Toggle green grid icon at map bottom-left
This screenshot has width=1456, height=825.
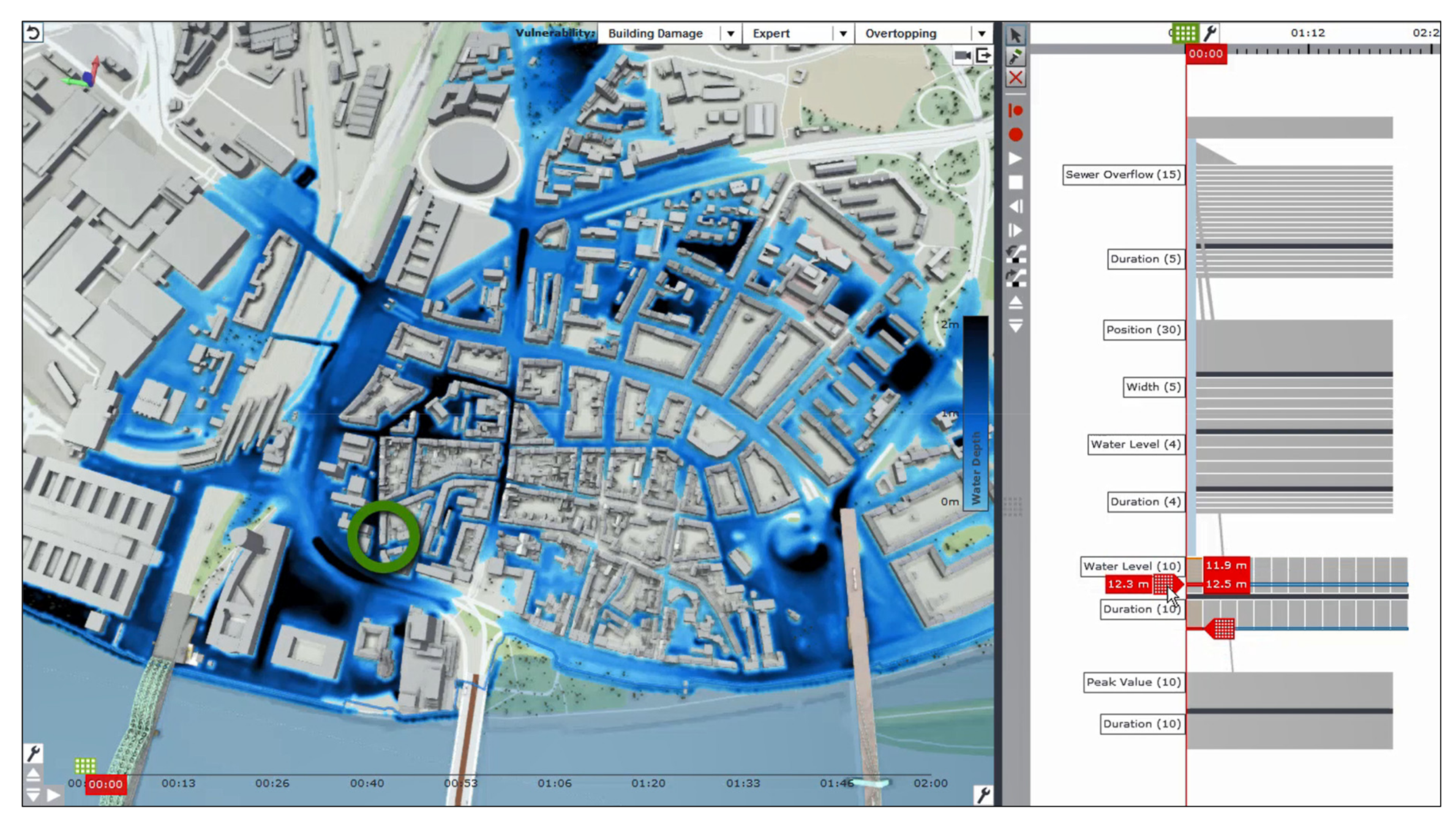85,765
